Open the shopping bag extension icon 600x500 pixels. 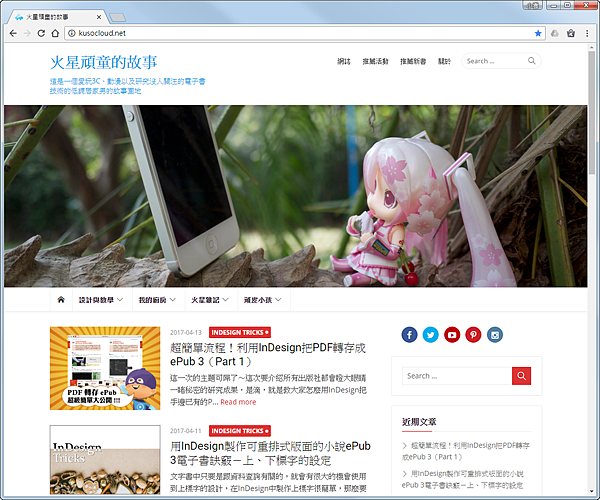pos(571,33)
